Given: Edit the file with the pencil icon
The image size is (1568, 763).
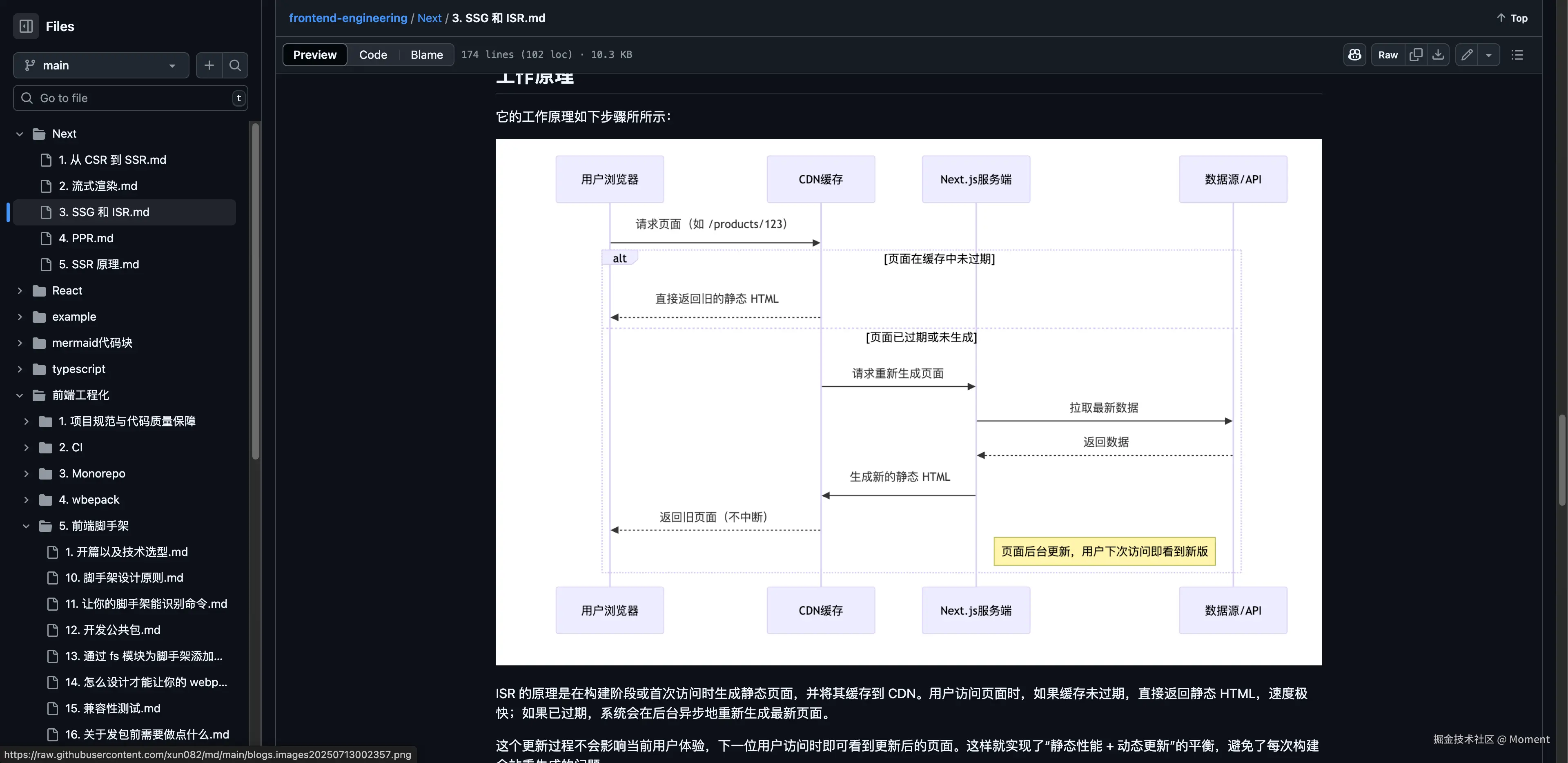Looking at the screenshot, I should tap(1467, 54).
